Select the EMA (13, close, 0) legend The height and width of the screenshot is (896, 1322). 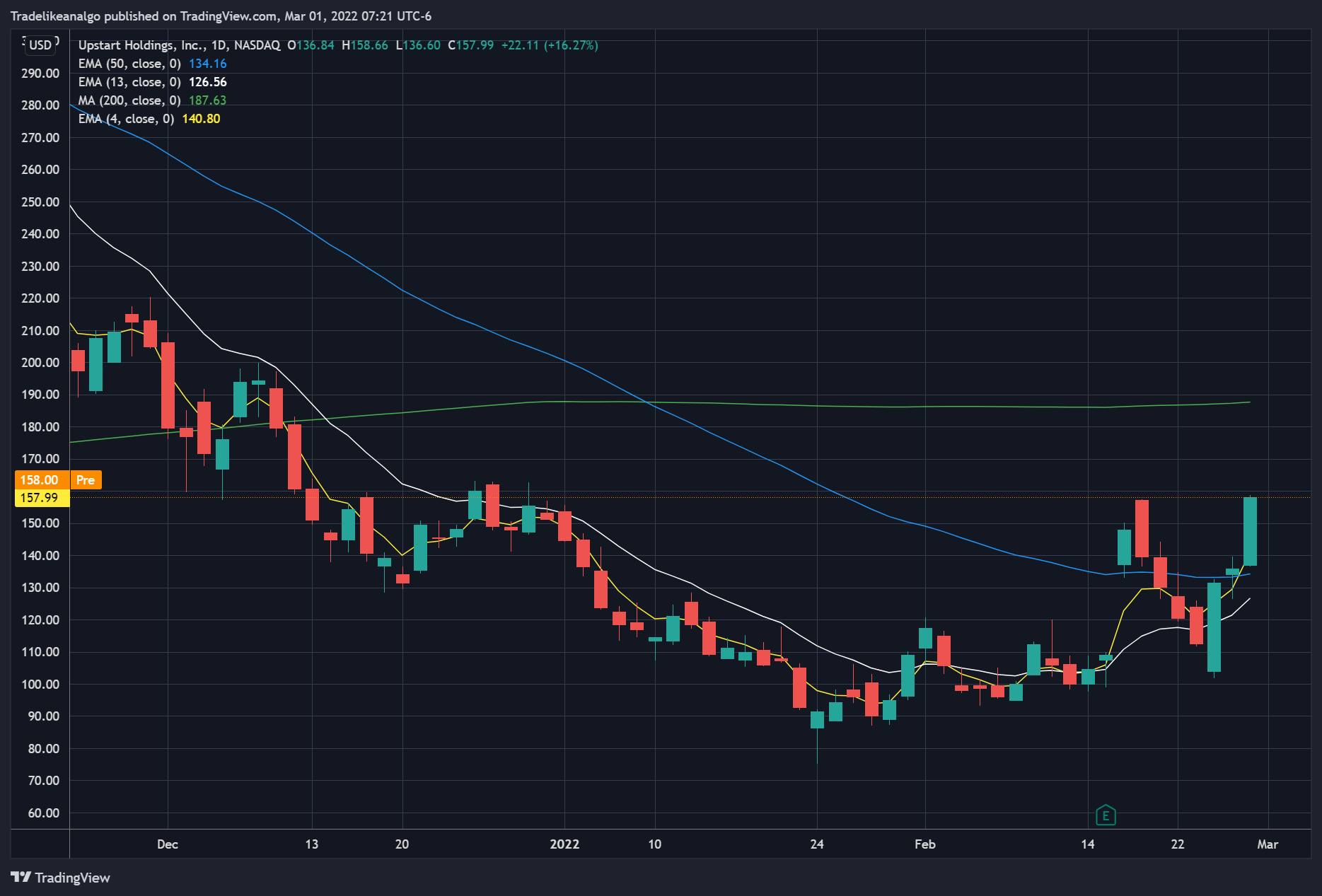129,82
